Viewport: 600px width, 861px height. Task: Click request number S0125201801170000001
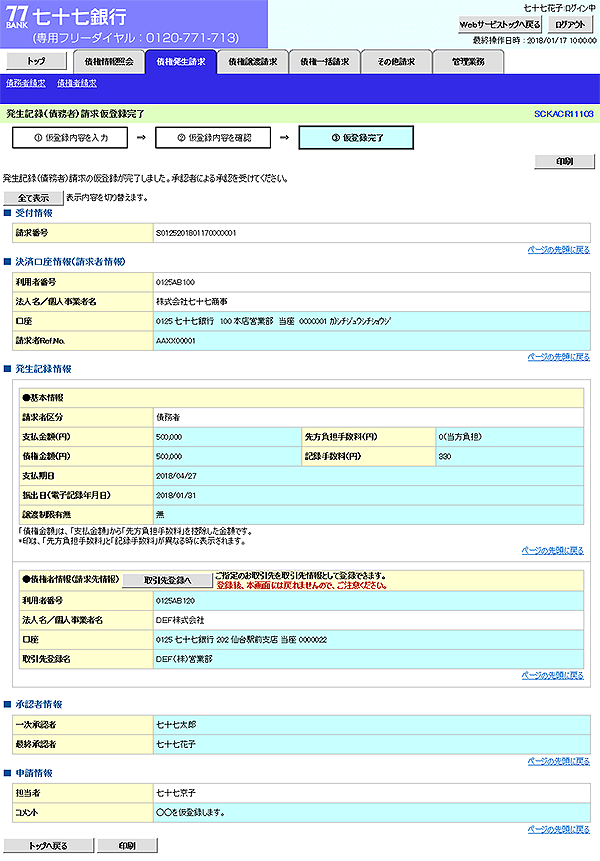pos(196,233)
